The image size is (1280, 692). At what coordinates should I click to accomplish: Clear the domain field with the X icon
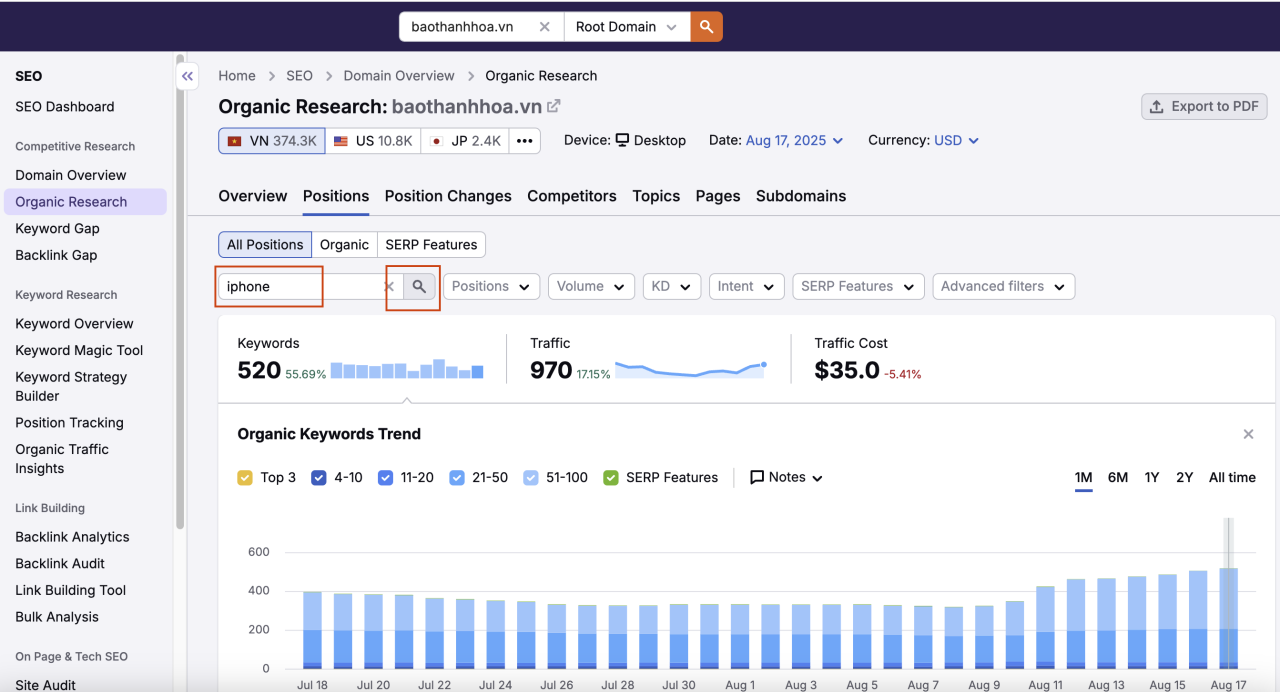(544, 27)
